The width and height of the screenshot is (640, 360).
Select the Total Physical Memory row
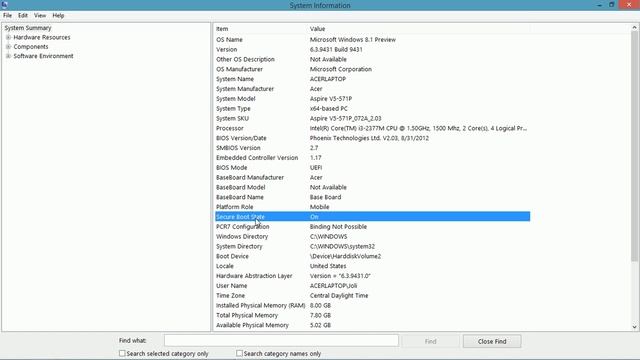(372, 315)
